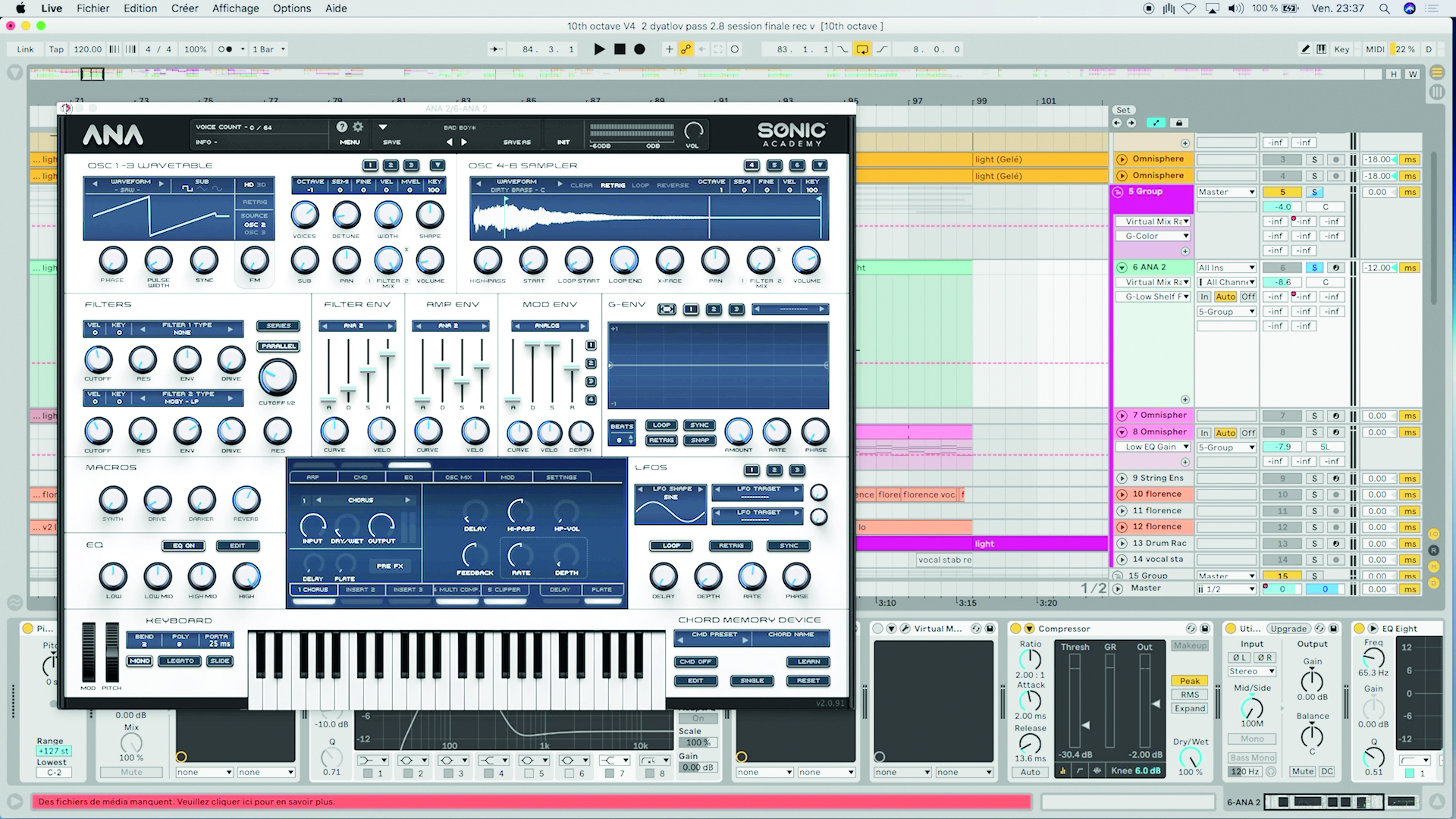1456x819 pixels.
Task: Open the Filter 1 Type selector
Action: [187, 328]
